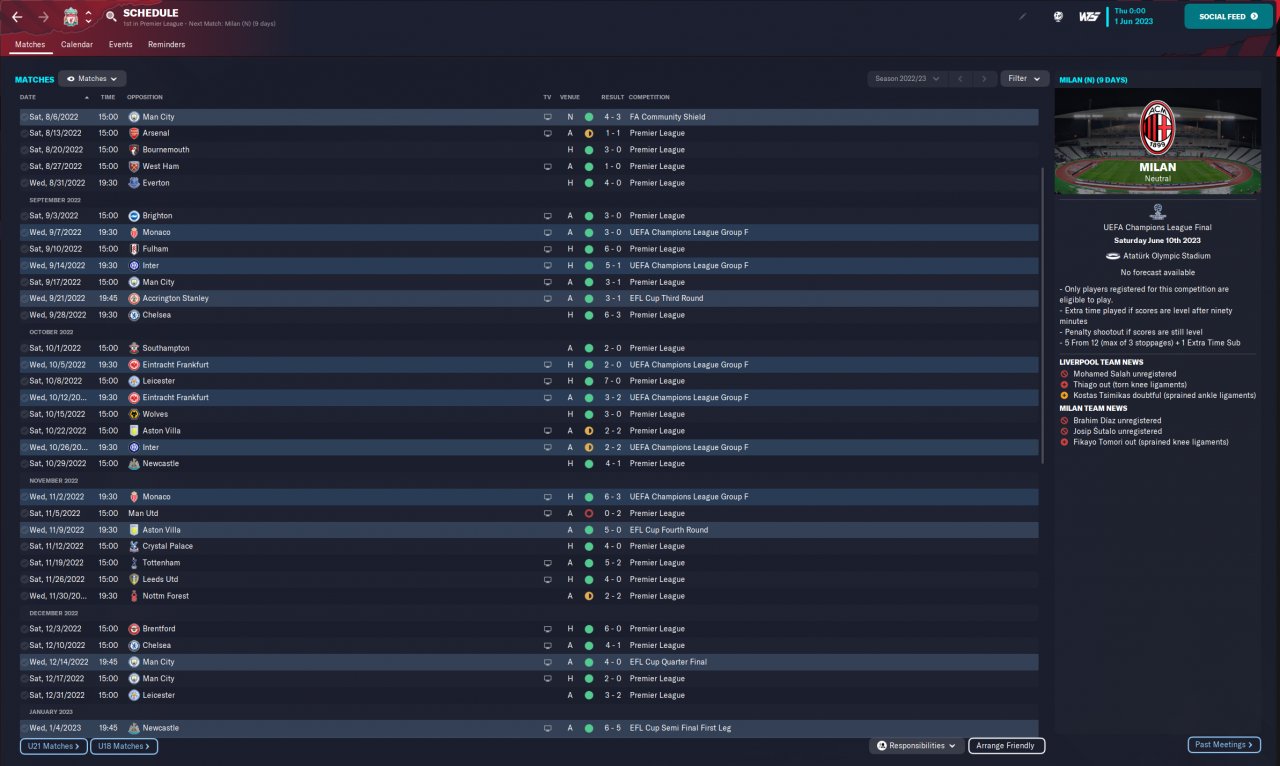
Task: Switch to the Calendar tab
Action: [77, 45]
